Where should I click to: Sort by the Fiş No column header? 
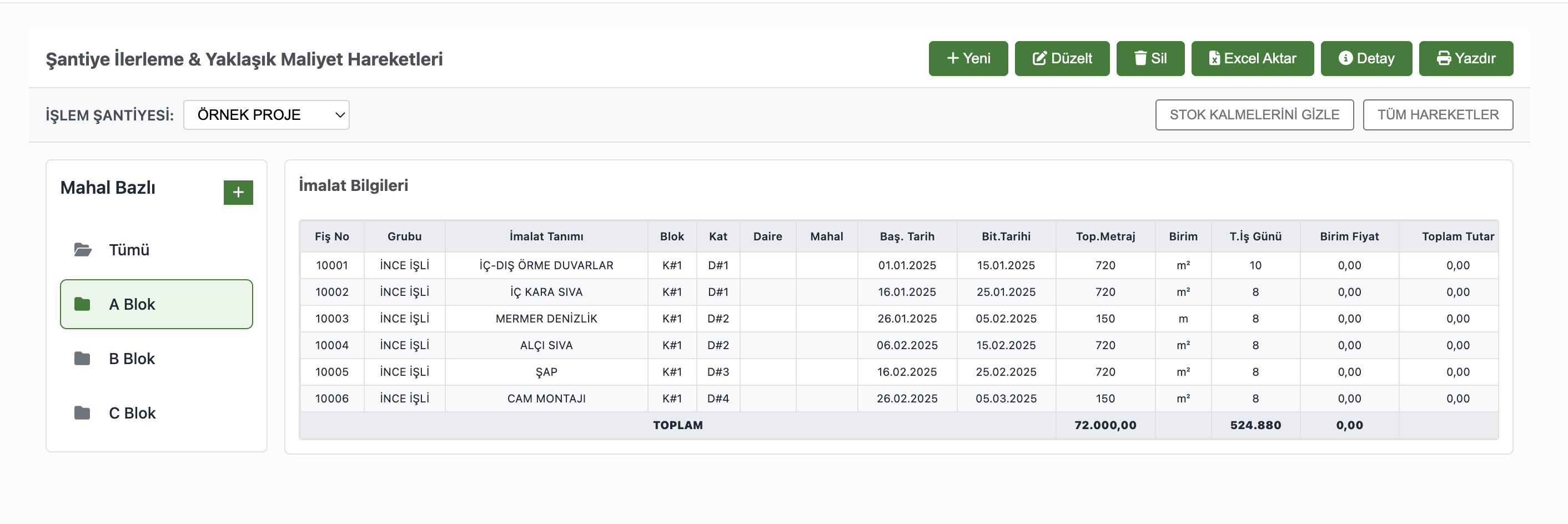tap(331, 236)
